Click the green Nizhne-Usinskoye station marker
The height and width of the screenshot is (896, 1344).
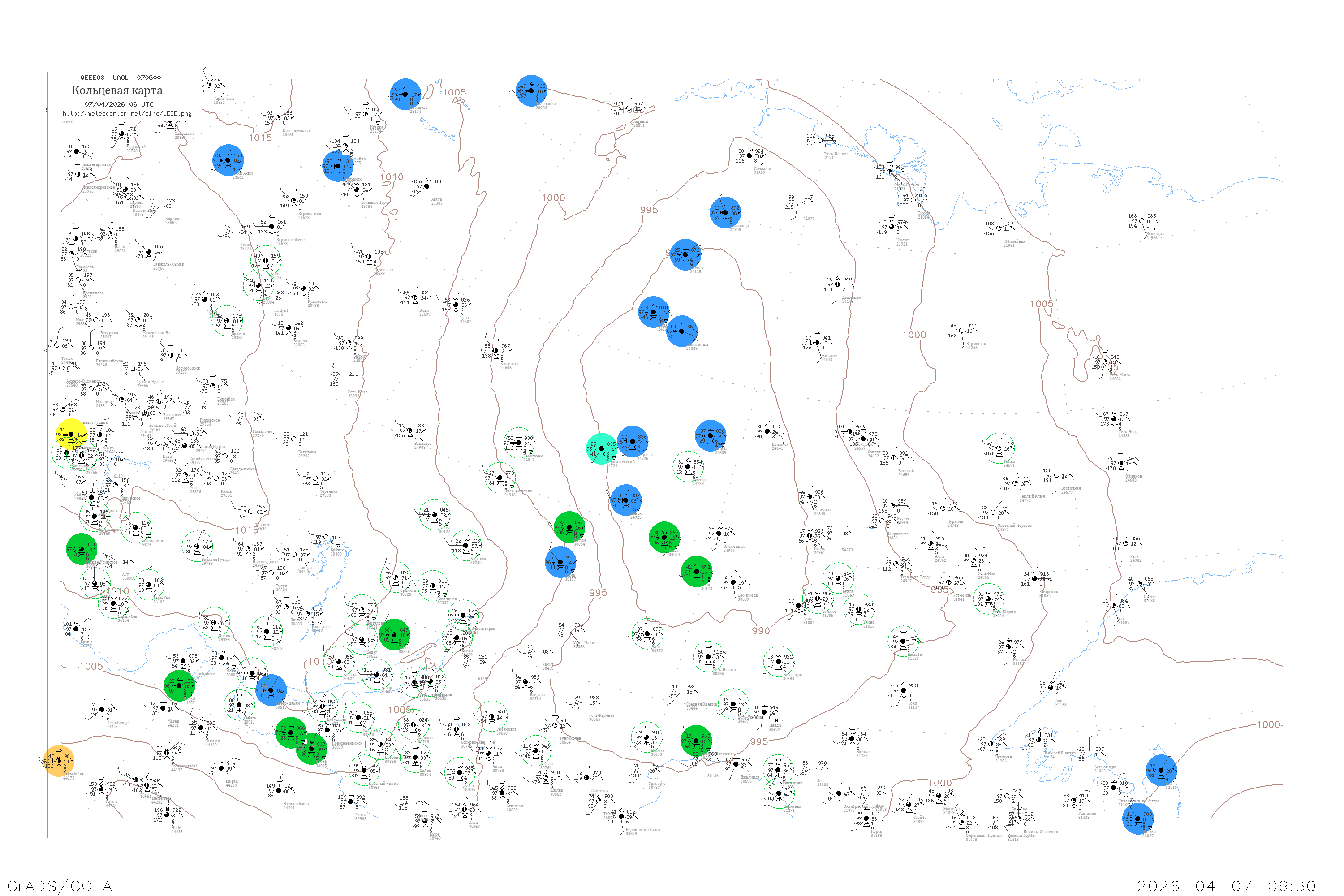[x=81, y=549]
